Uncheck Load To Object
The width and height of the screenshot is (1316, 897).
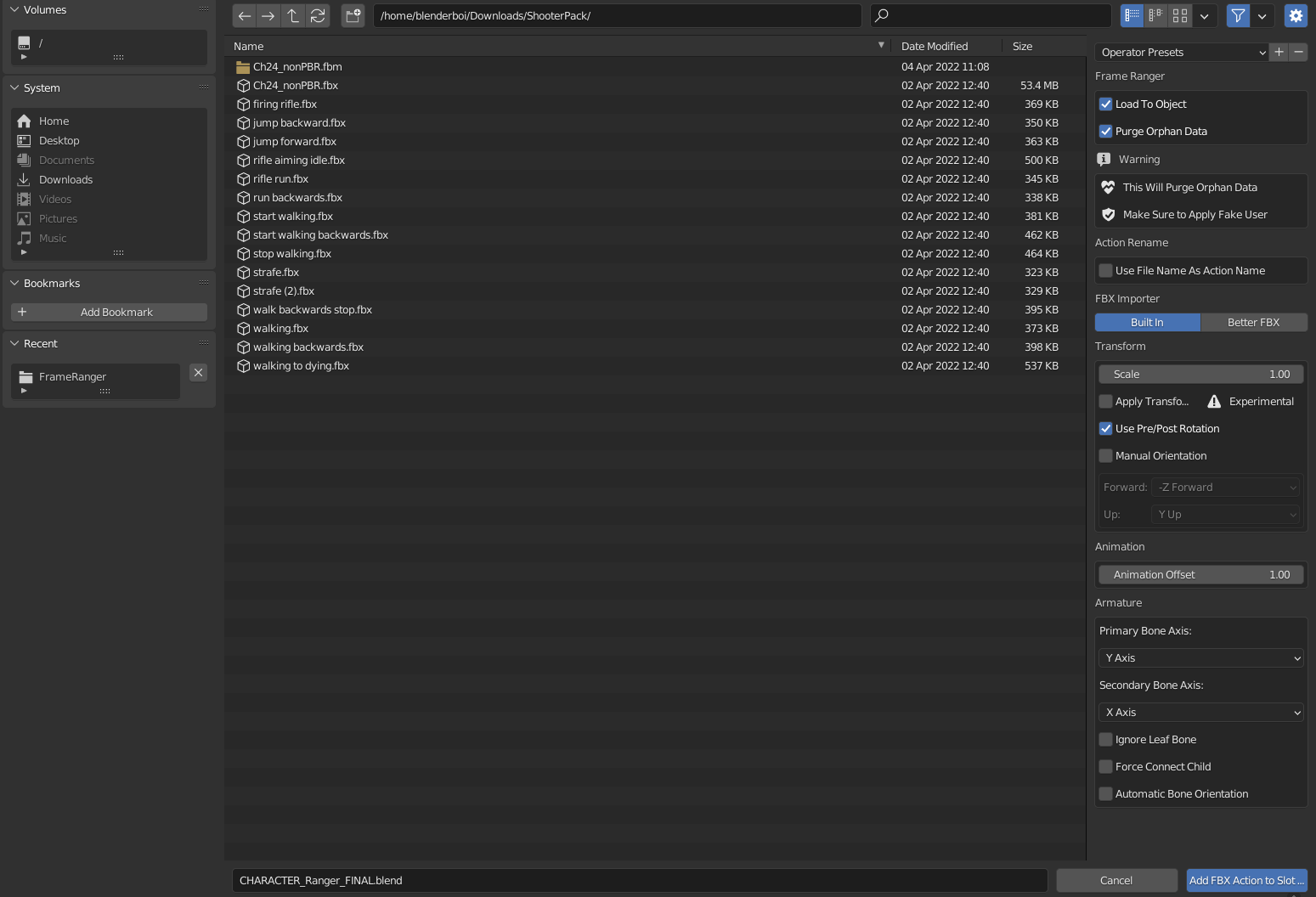(x=1106, y=104)
